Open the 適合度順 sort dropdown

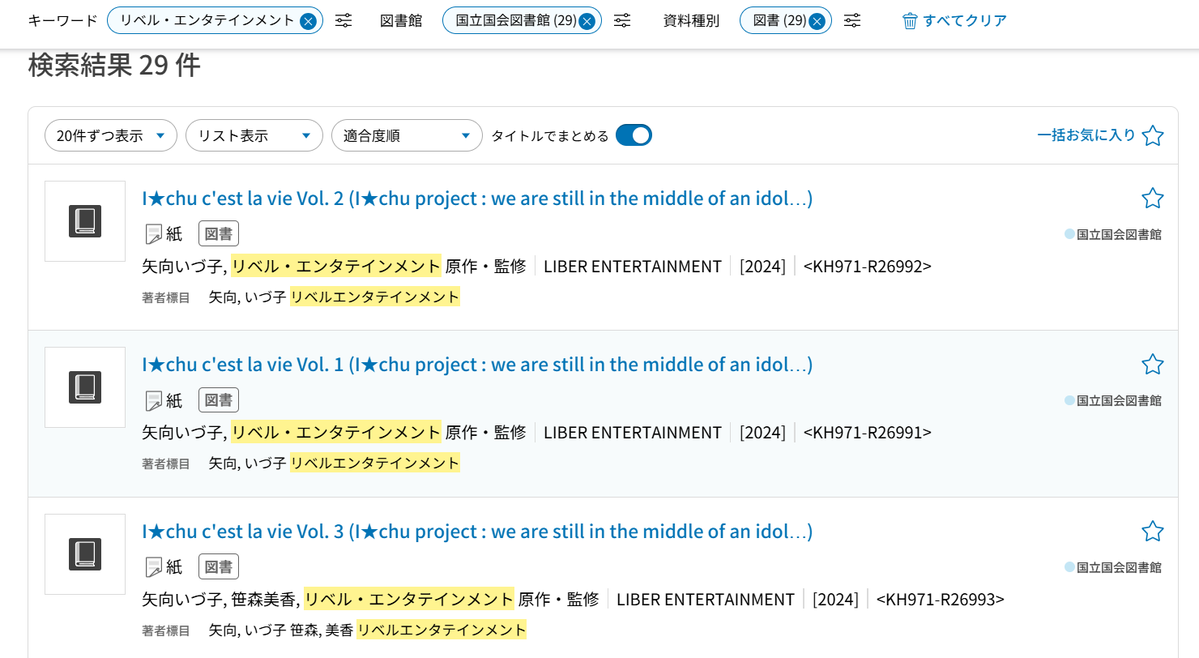[407, 135]
